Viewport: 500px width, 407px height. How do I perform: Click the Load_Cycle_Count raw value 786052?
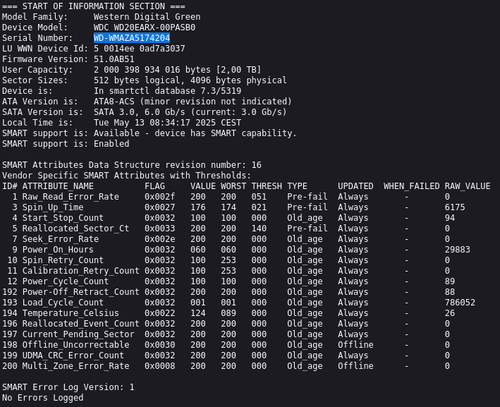tap(460, 303)
